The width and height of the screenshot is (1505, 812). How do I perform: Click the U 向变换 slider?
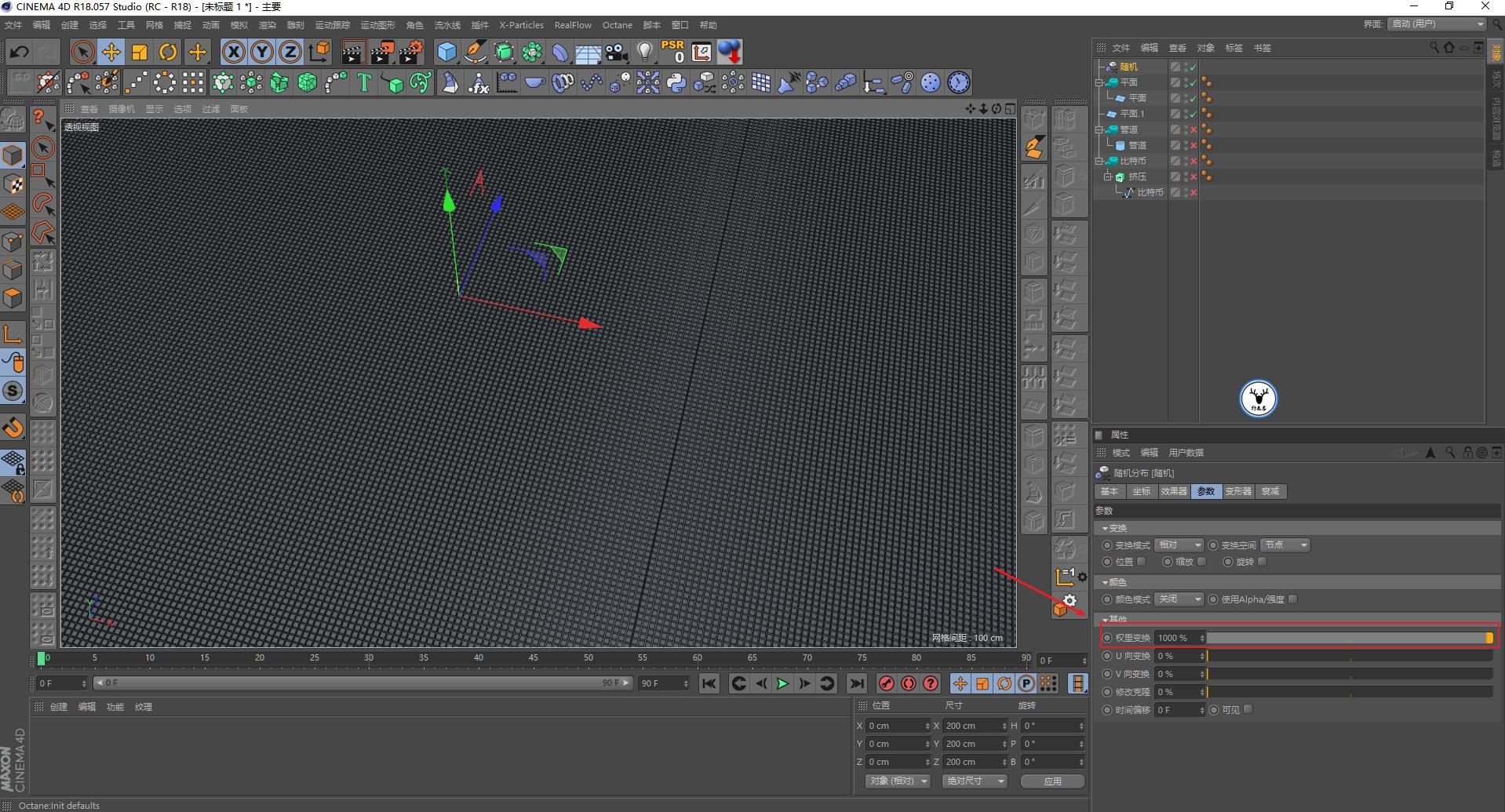(1349, 656)
